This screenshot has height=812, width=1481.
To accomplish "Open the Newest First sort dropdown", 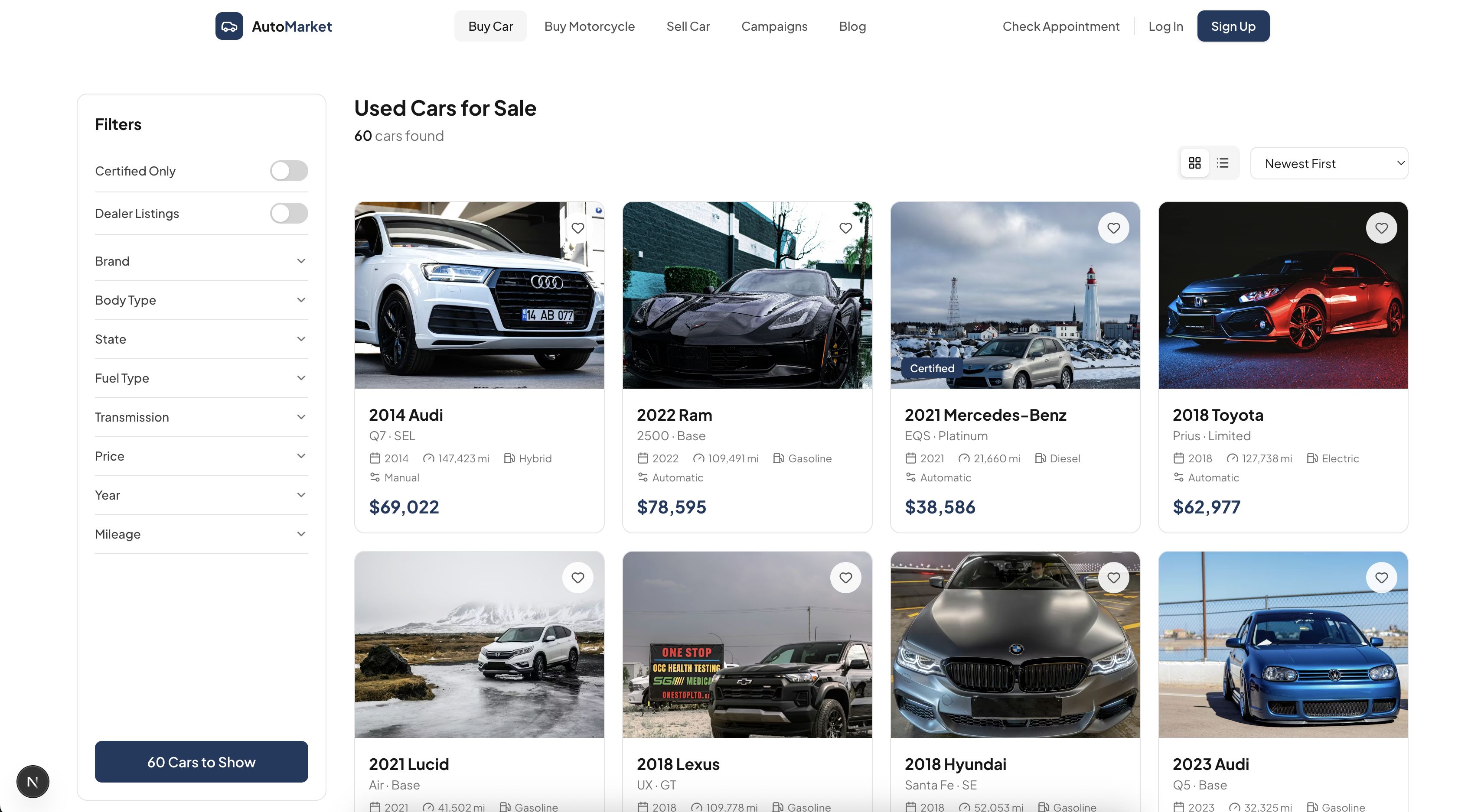I will [1329, 163].
